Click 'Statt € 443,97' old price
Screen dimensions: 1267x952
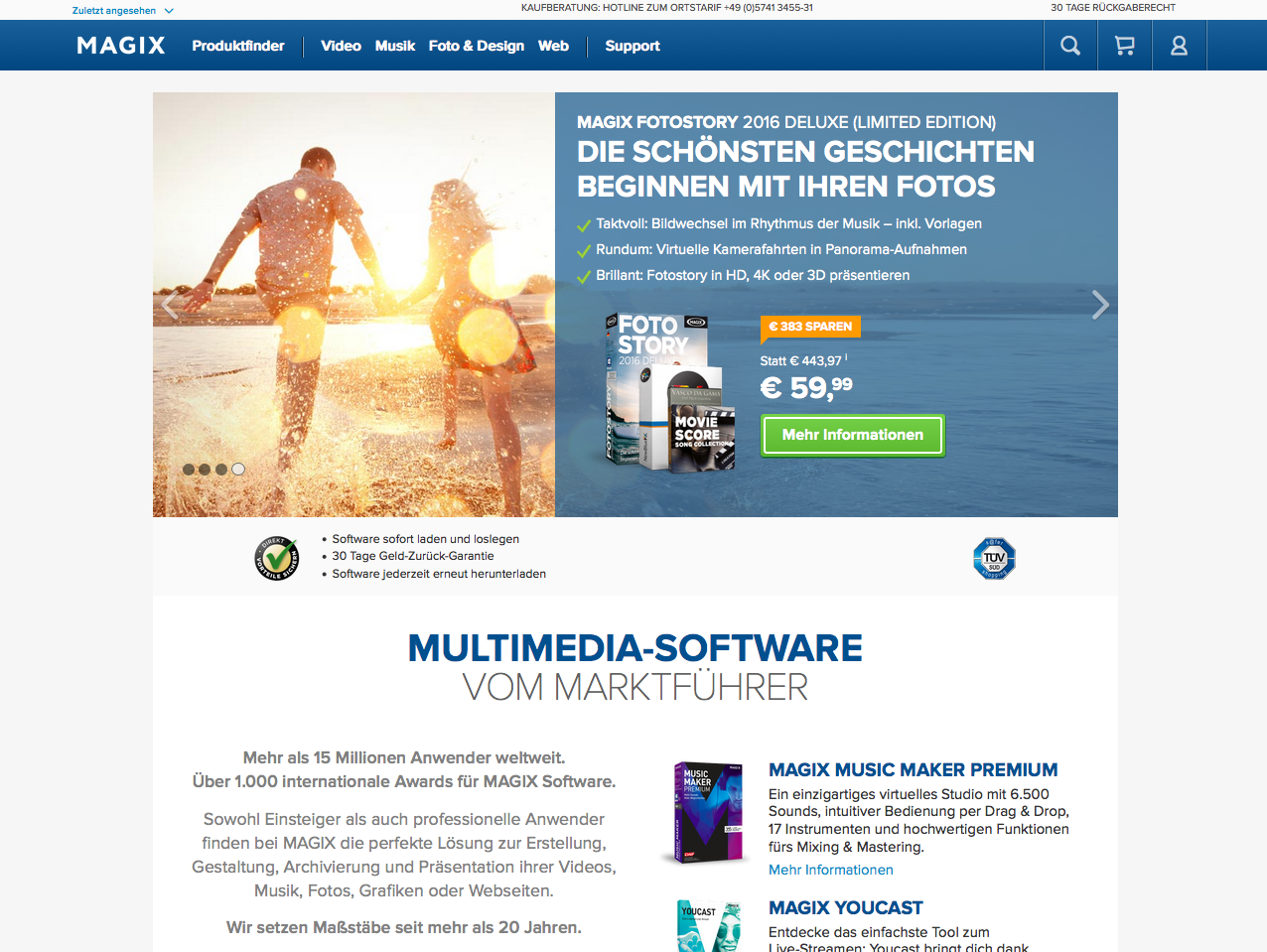click(x=801, y=361)
